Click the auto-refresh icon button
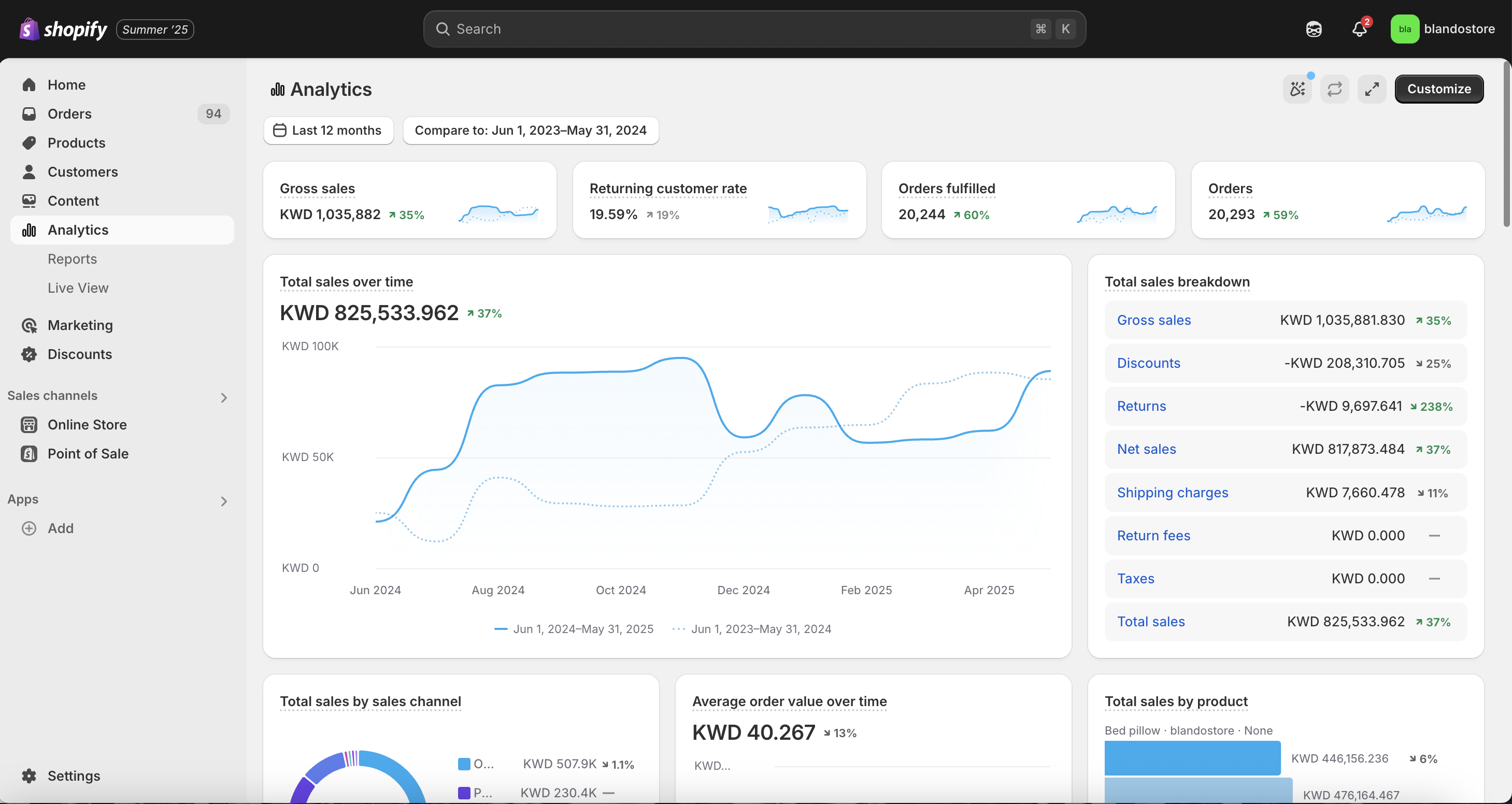The width and height of the screenshot is (1512, 804). (x=1335, y=89)
